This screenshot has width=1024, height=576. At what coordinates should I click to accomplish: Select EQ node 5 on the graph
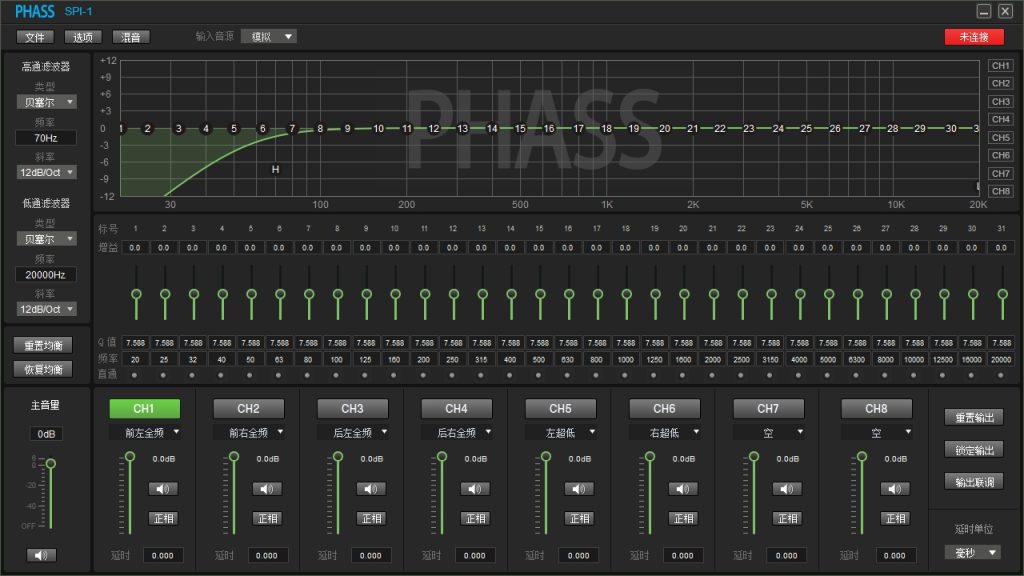tap(234, 129)
